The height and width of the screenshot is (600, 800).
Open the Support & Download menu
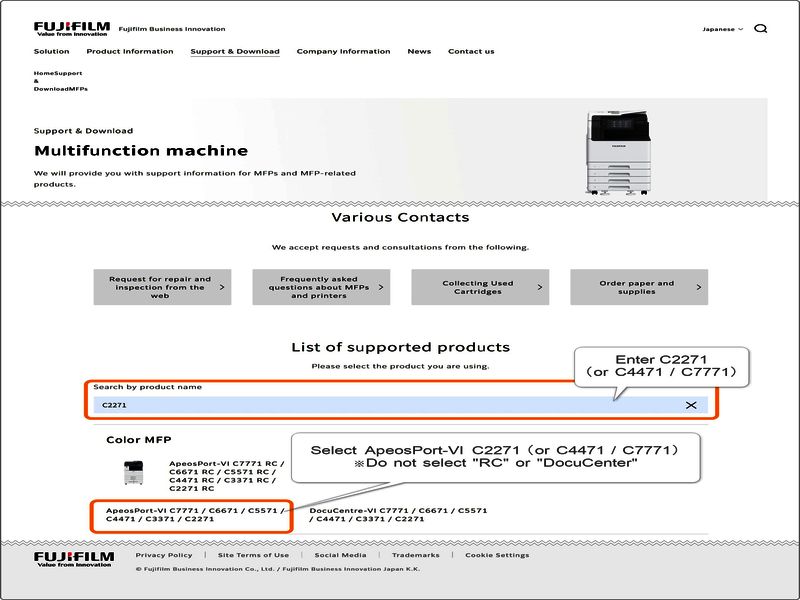(x=235, y=52)
